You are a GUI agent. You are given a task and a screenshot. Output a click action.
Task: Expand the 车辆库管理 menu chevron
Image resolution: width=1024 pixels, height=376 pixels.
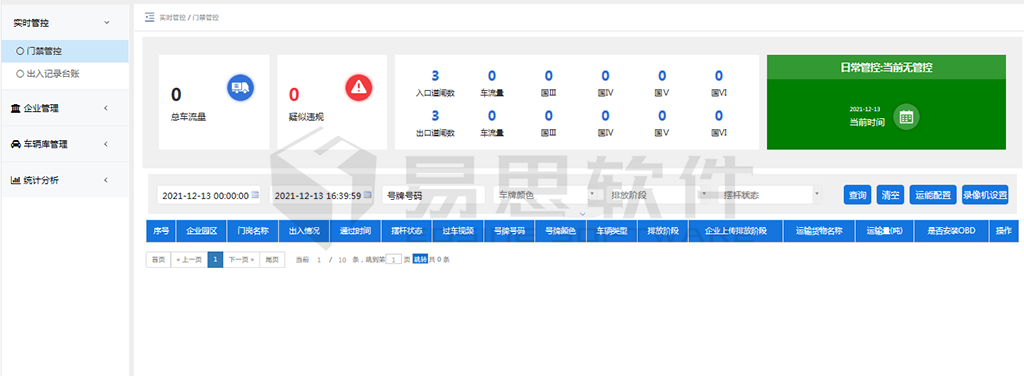tap(106, 144)
